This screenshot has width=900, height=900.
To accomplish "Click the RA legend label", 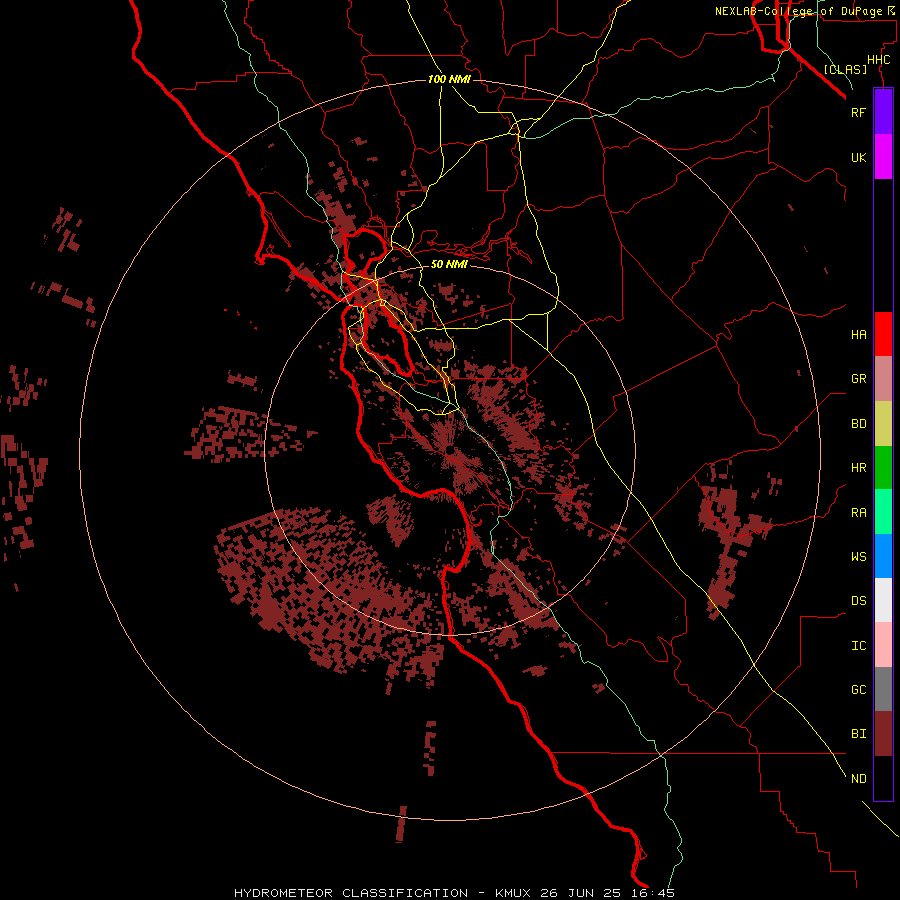I will click(x=858, y=513).
